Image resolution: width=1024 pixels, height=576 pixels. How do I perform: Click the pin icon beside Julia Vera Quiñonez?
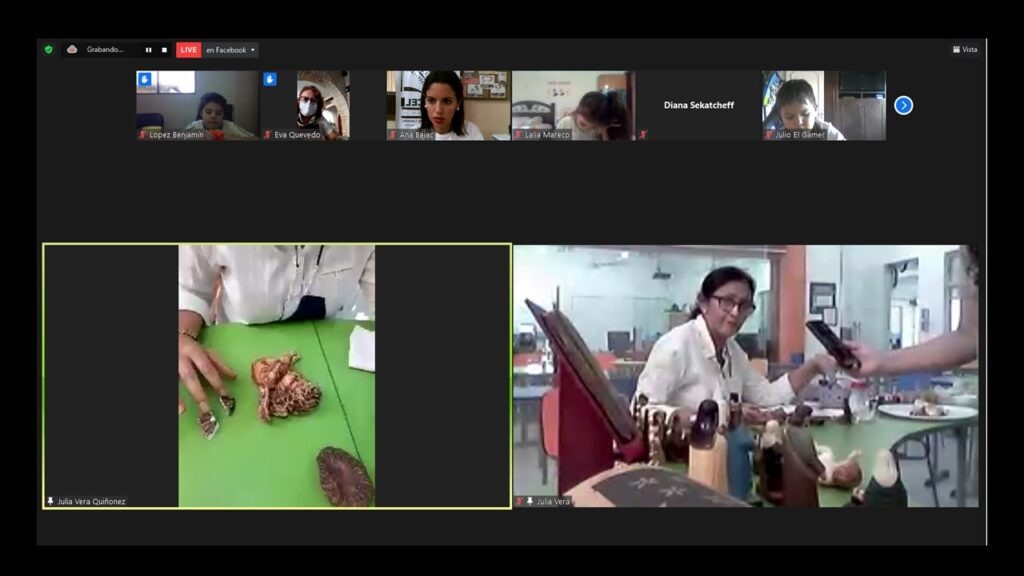(x=50, y=501)
